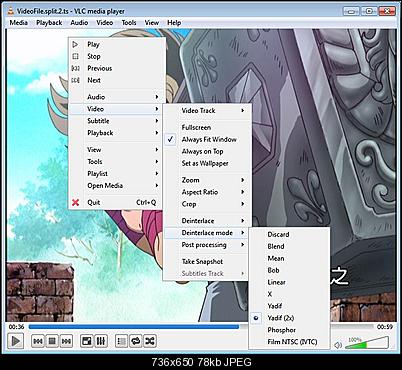Expand the Open Media submenu
This screenshot has height=370, width=402.
coord(117,186)
